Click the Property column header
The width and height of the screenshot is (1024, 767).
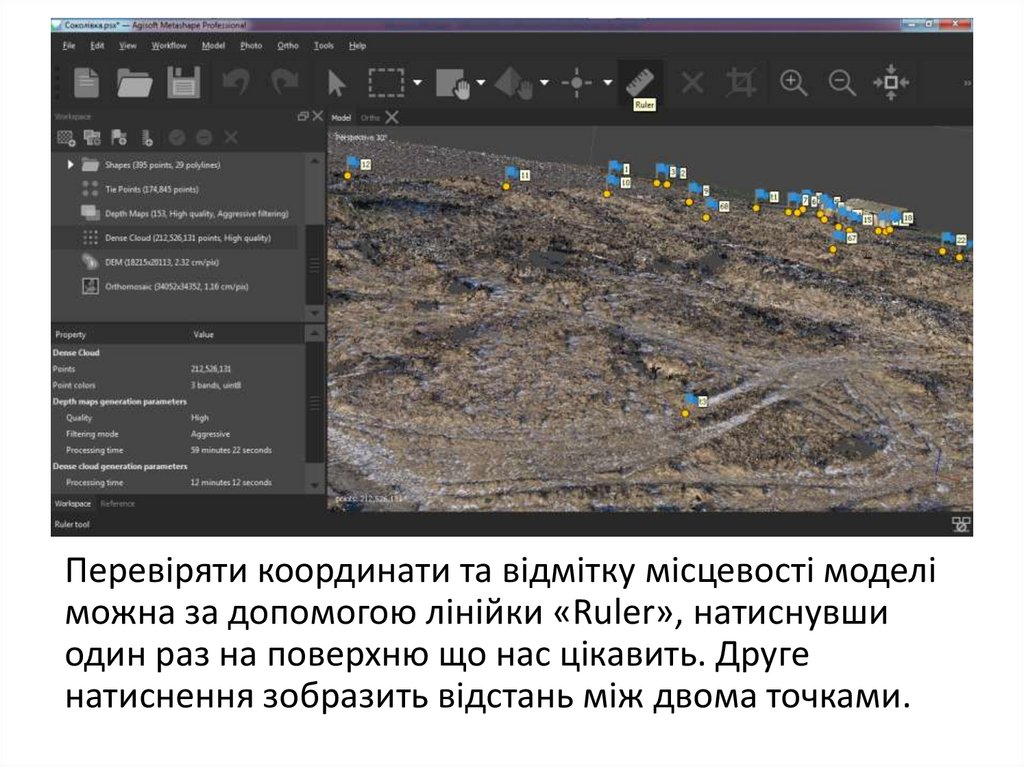[x=71, y=335]
